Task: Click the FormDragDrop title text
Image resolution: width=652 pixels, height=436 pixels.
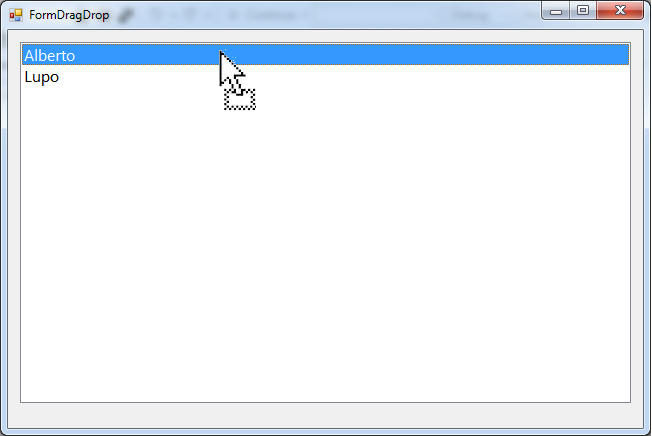Action: click(x=69, y=15)
